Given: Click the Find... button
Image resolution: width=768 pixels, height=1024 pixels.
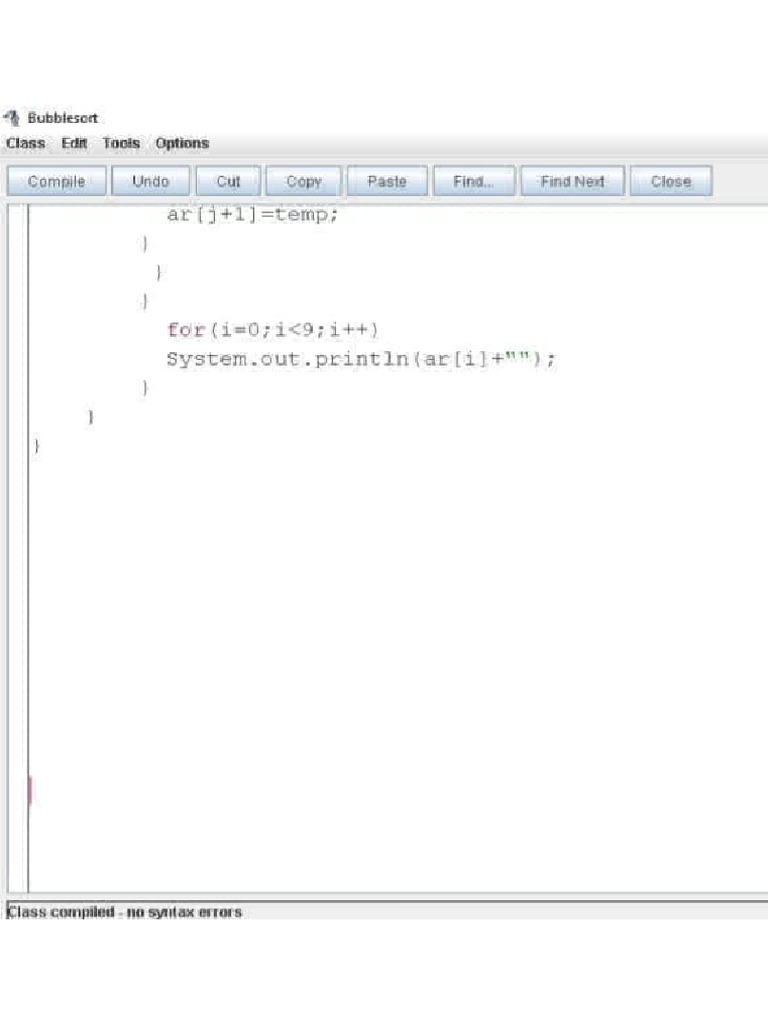Looking at the screenshot, I should point(474,181).
